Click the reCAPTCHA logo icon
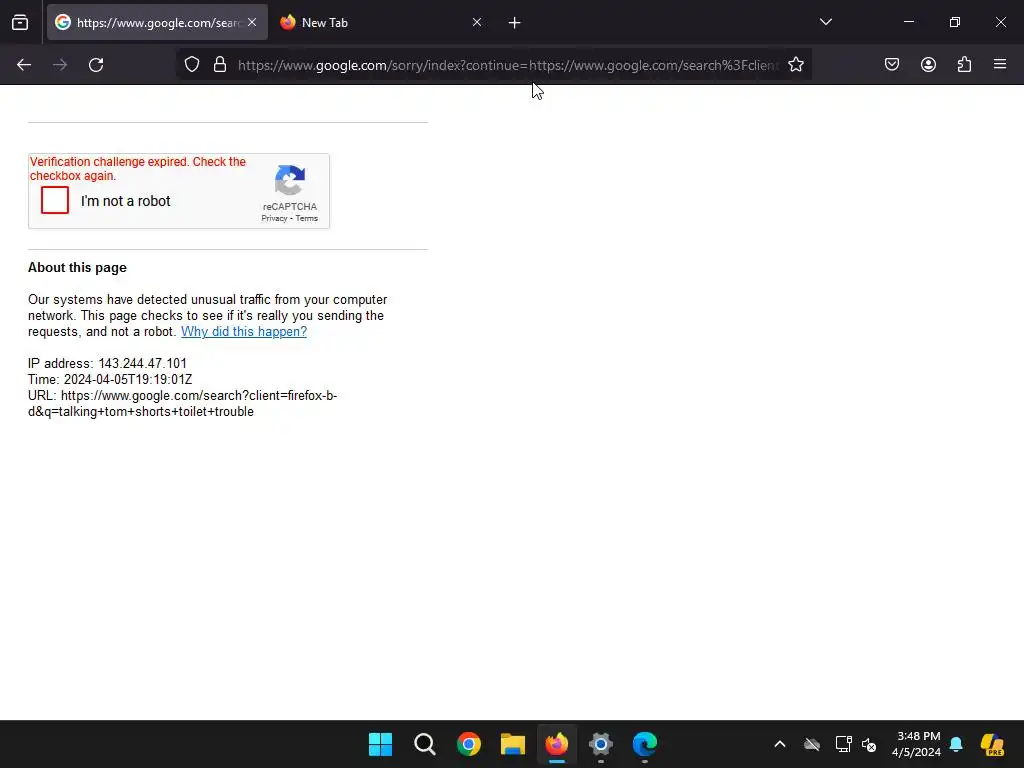Screen dimensions: 1024x768 click(290, 180)
